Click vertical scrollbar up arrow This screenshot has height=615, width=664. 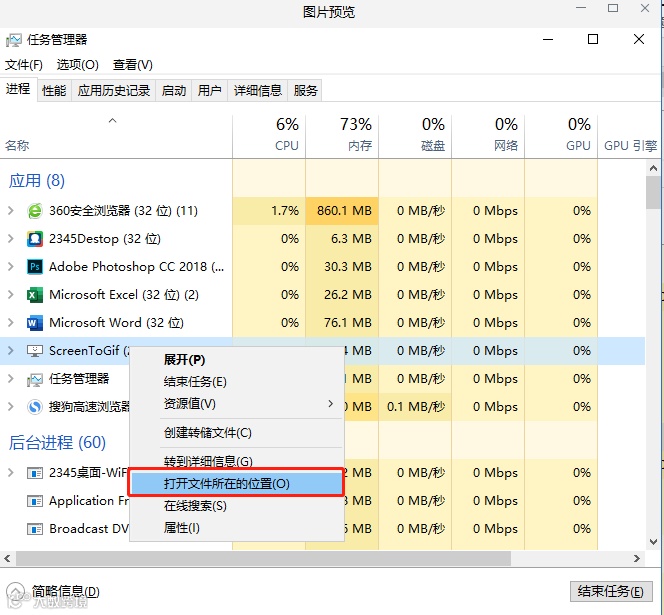(x=653, y=169)
